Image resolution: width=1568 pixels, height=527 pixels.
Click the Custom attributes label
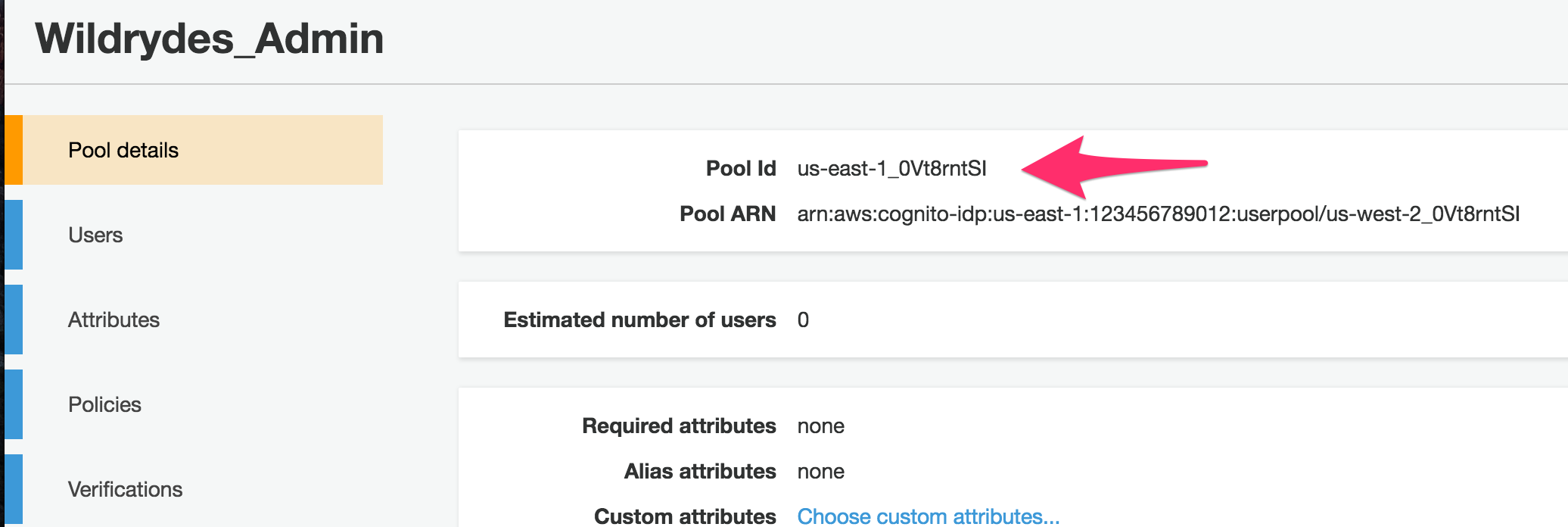(685, 516)
